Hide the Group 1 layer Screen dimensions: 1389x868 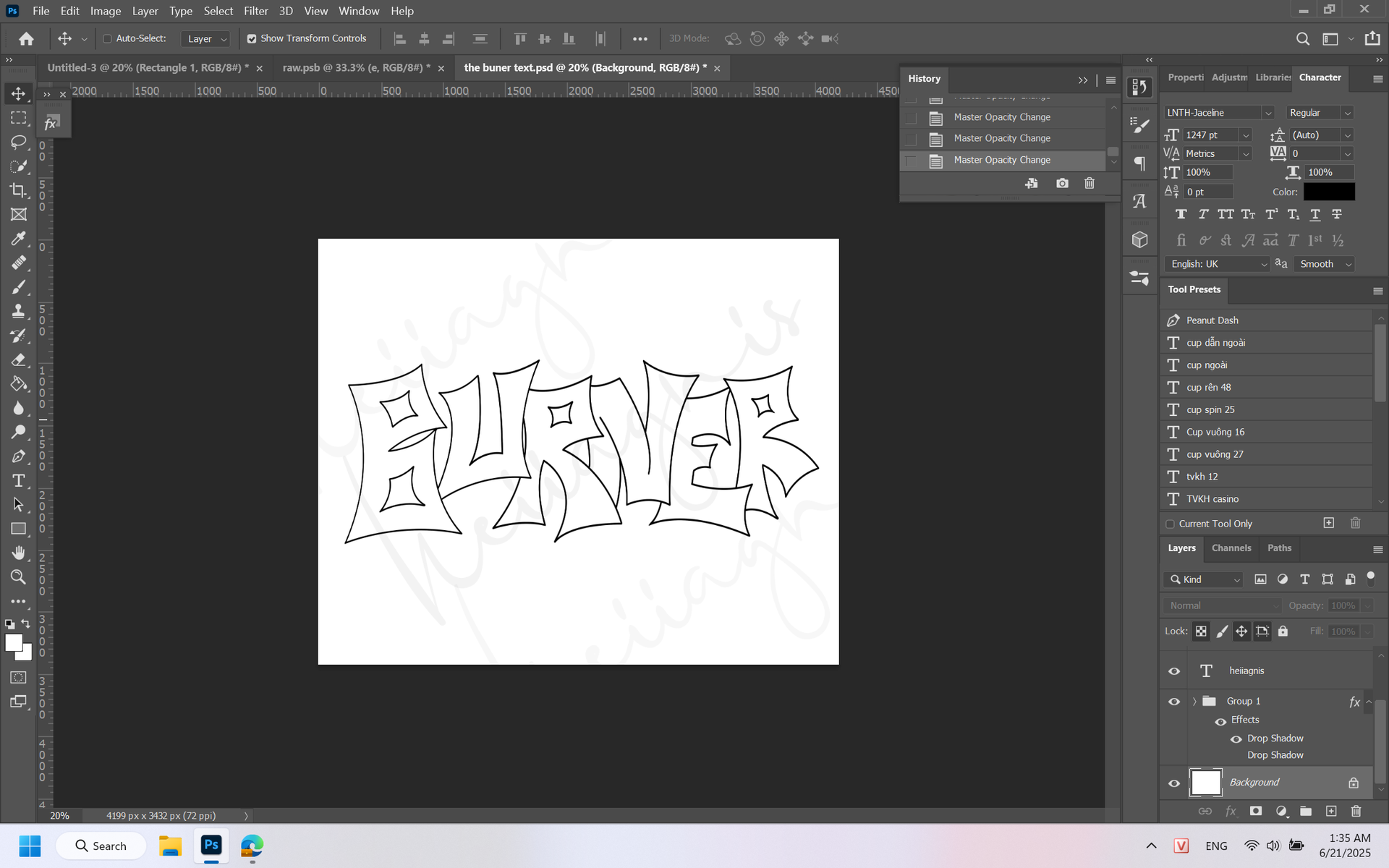pos(1174,702)
